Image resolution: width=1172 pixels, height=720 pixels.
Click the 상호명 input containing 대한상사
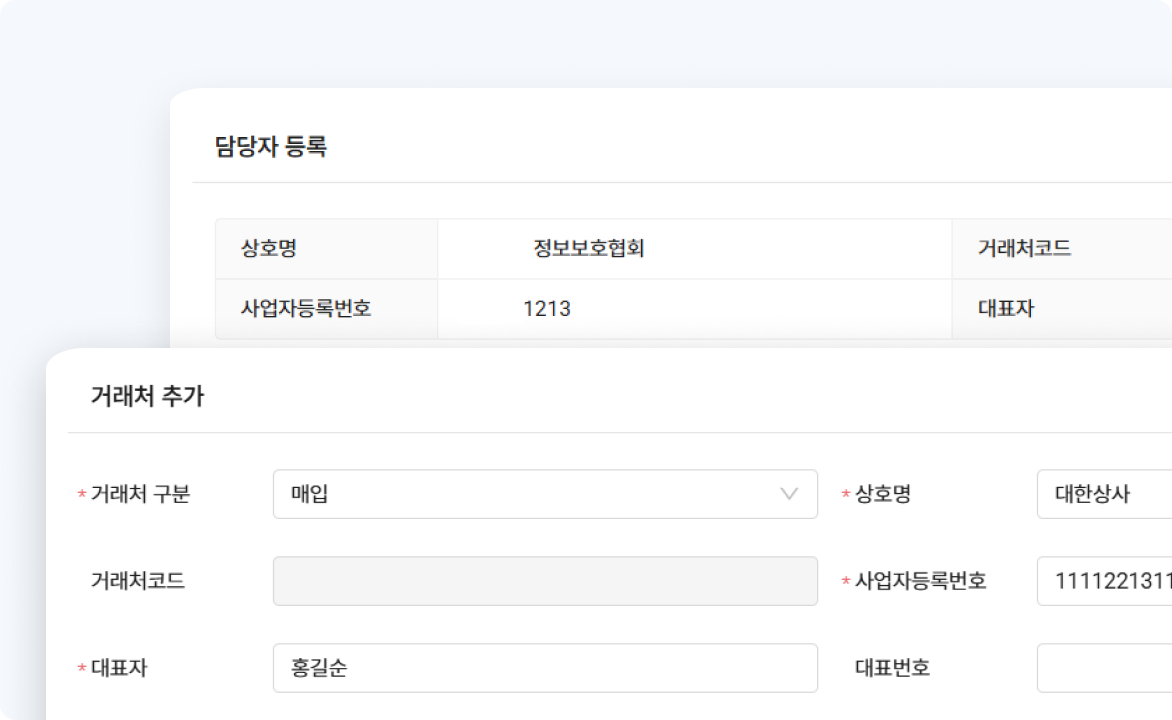click(1104, 494)
